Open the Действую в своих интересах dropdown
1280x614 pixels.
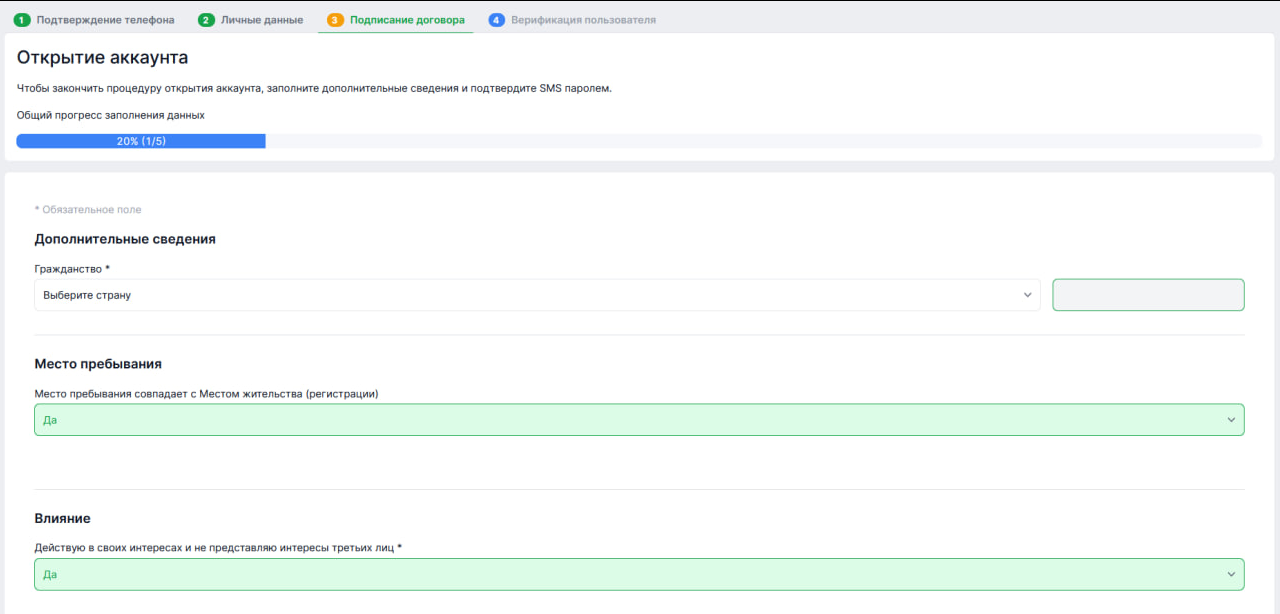click(x=630, y=574)
